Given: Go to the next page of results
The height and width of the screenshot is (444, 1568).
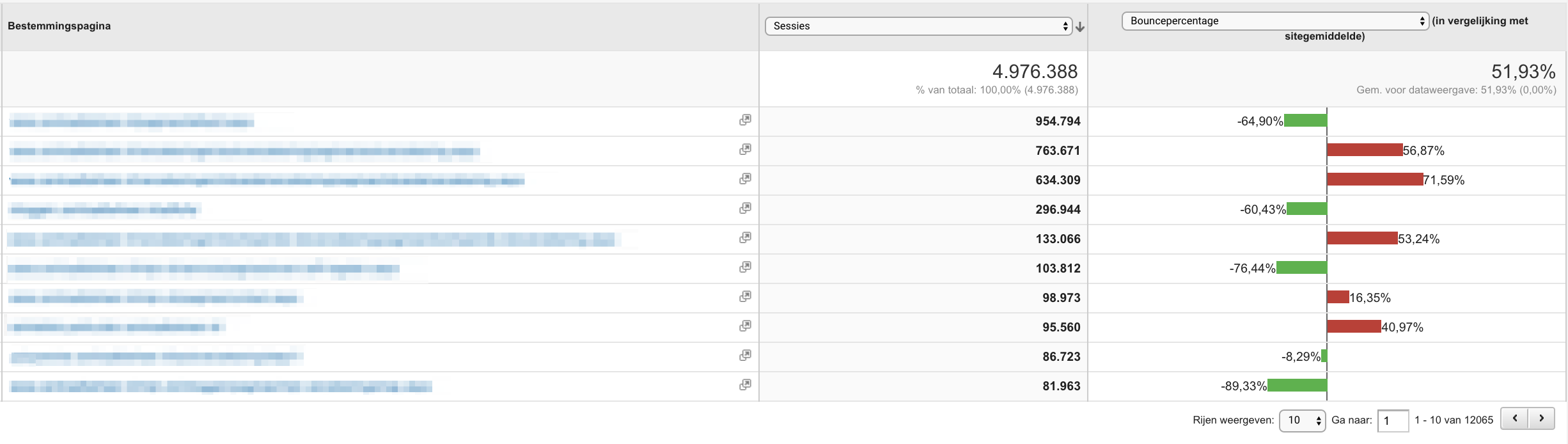Looking at the screenshot, I should click(1542, 418).
